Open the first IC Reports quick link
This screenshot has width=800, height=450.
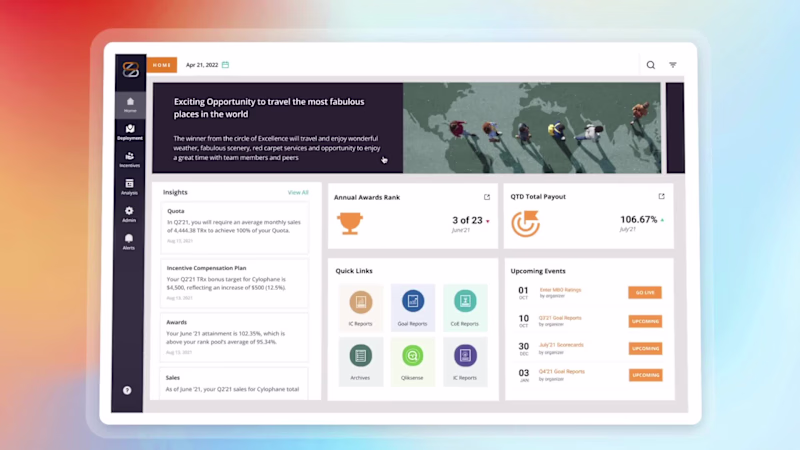coord(361,308)
